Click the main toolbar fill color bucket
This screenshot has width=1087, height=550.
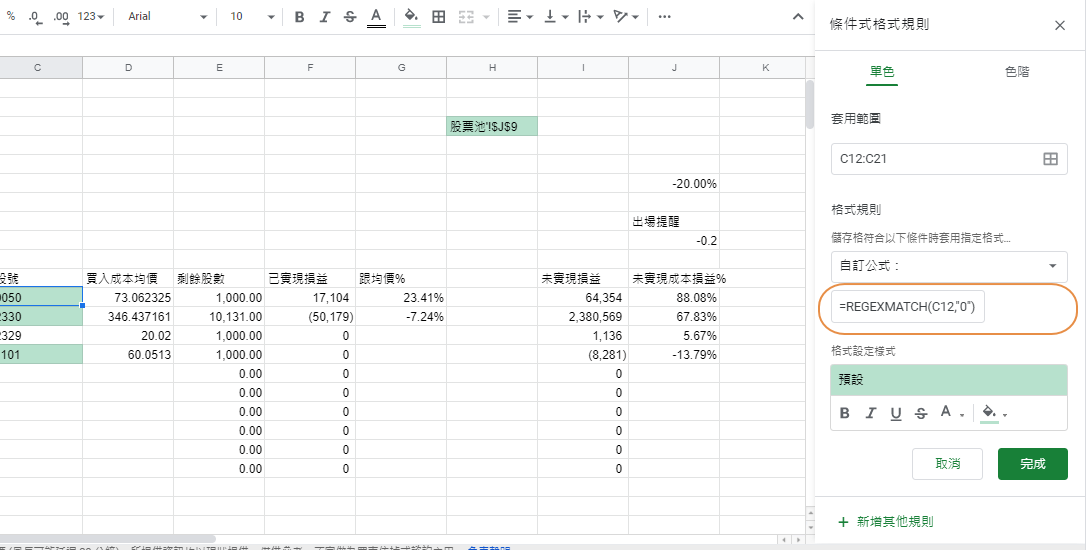(x=410, y=17)
